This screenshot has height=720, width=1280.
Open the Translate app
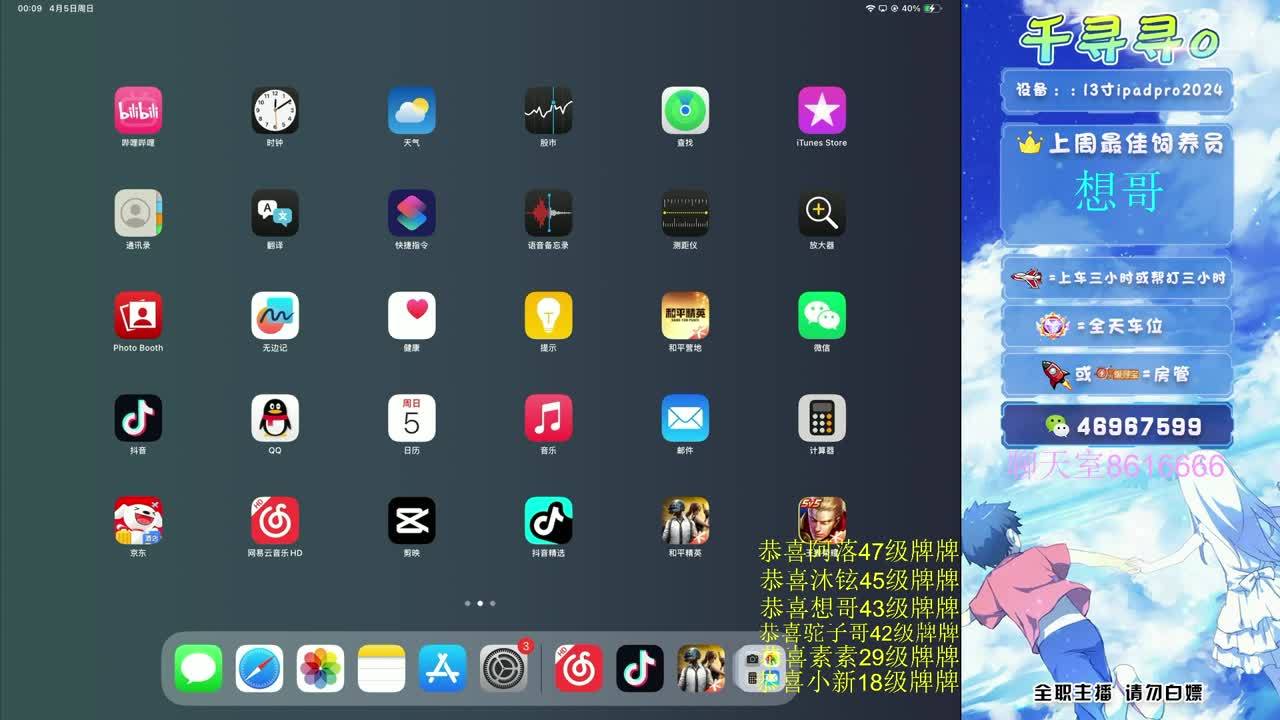pos(275,213)
